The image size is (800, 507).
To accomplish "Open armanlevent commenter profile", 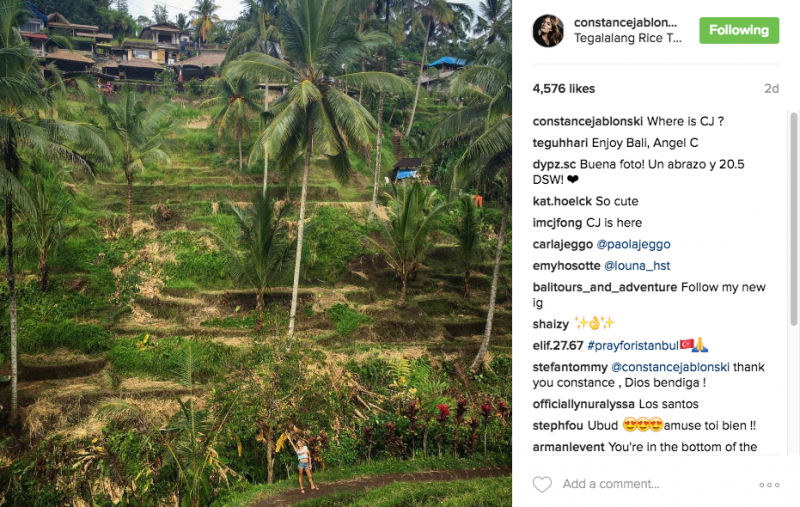I will pyautogui.click(x=568, y=447).
